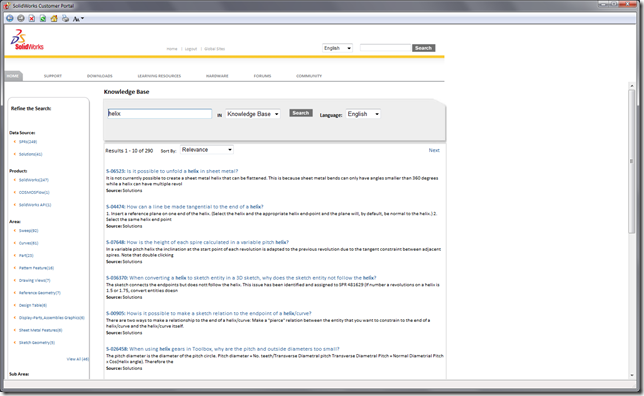
Task: Open the Knowledge Base search scope dropdown
Action: pos(253,114)
